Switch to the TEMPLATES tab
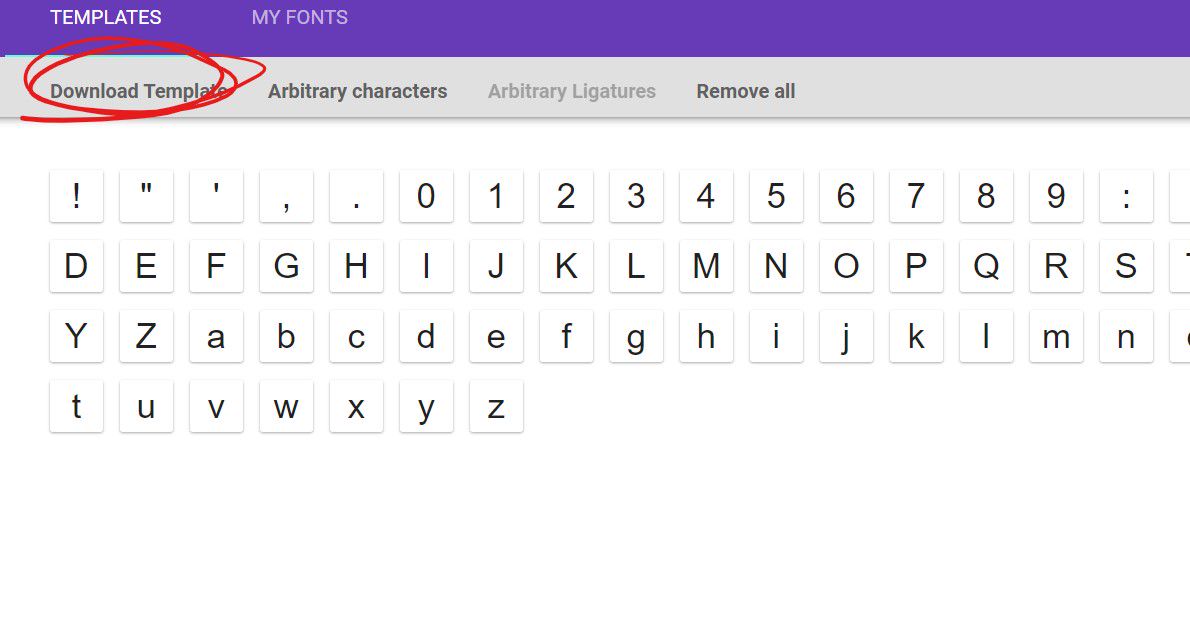The height and width of the screenshot is (636, 1190). pyautogui.click(x=105, y=17)
